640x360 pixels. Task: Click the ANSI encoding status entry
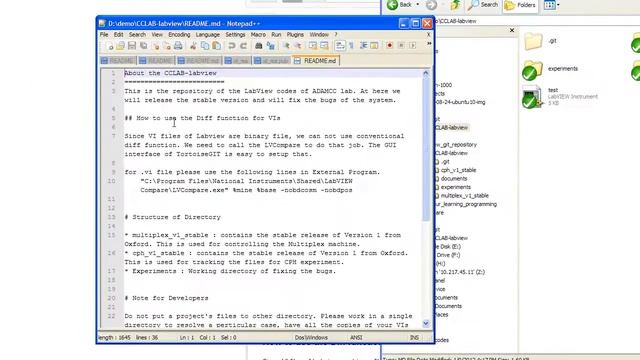356,338
